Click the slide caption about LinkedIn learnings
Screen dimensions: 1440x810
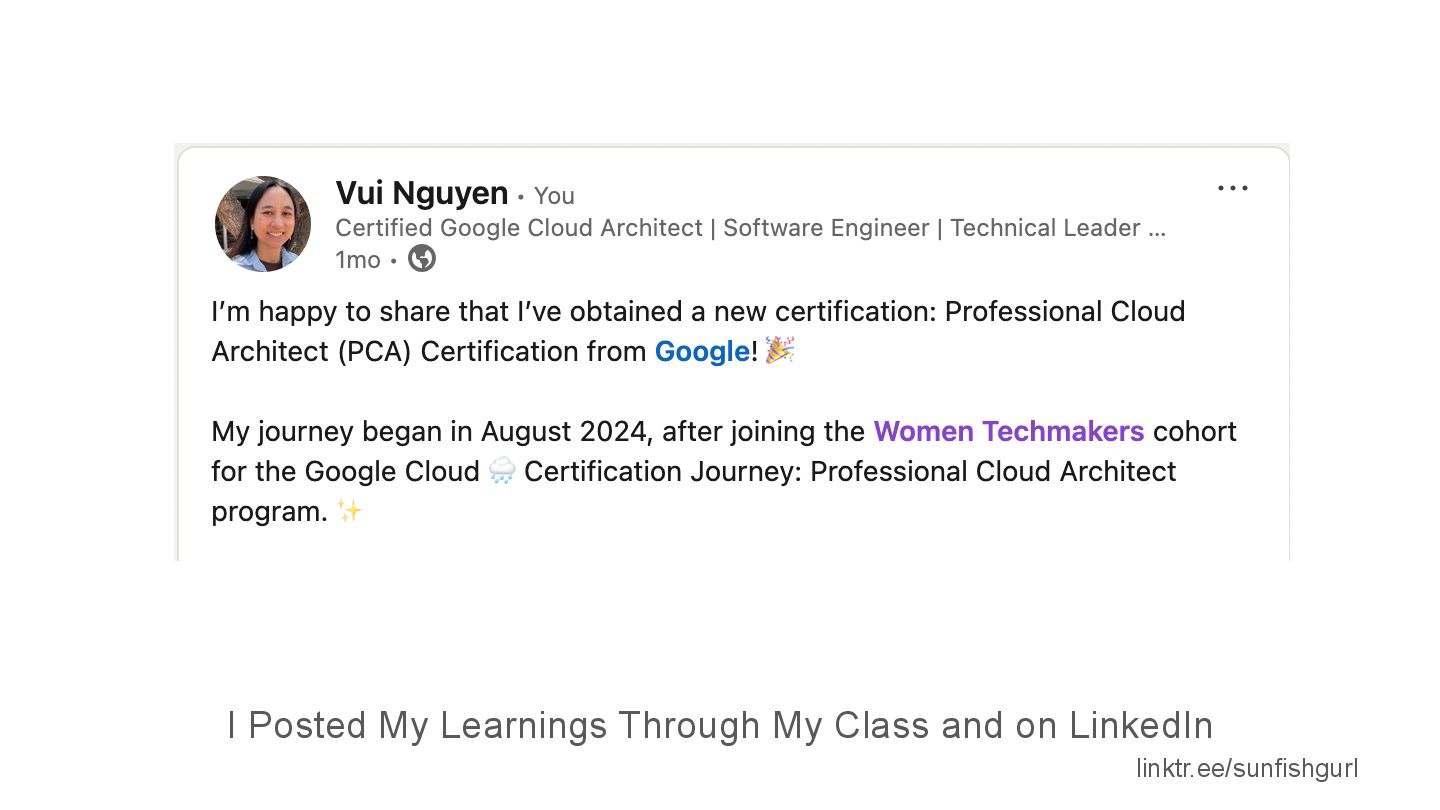tap(720, 725)
